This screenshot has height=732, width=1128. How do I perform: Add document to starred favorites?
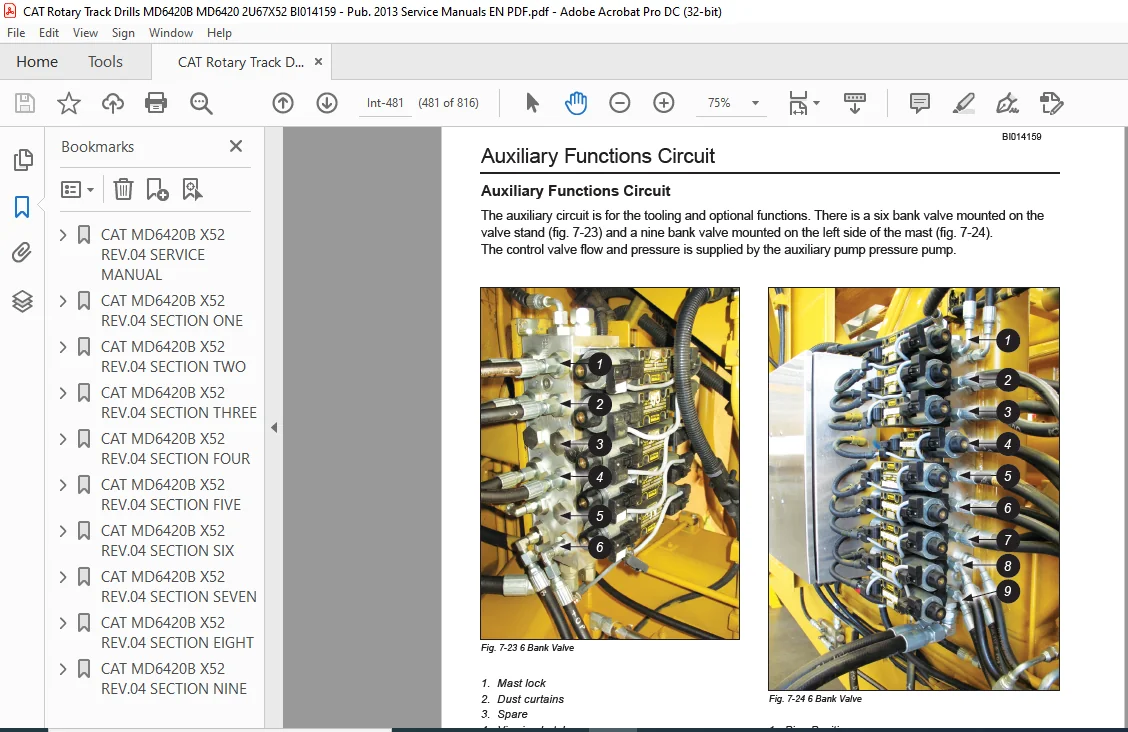click(69, 103)
